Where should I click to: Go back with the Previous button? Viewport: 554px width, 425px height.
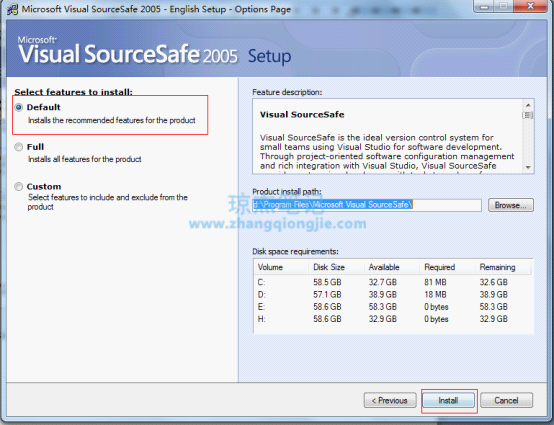click(x=390, y=400)
